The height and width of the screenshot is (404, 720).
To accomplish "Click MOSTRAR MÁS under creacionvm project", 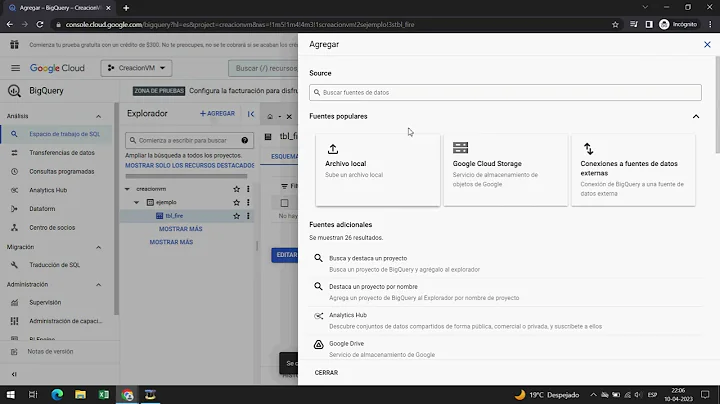I will [171, 242].
